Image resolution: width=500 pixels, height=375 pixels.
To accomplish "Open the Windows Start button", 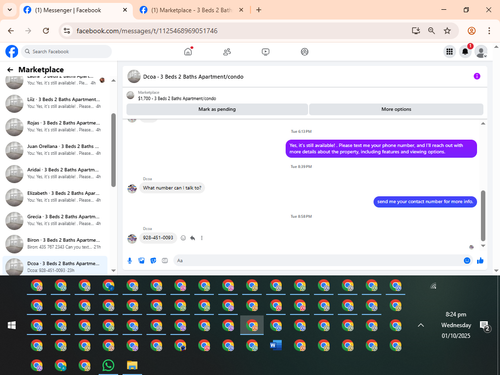I will click(x=12, y=325).
